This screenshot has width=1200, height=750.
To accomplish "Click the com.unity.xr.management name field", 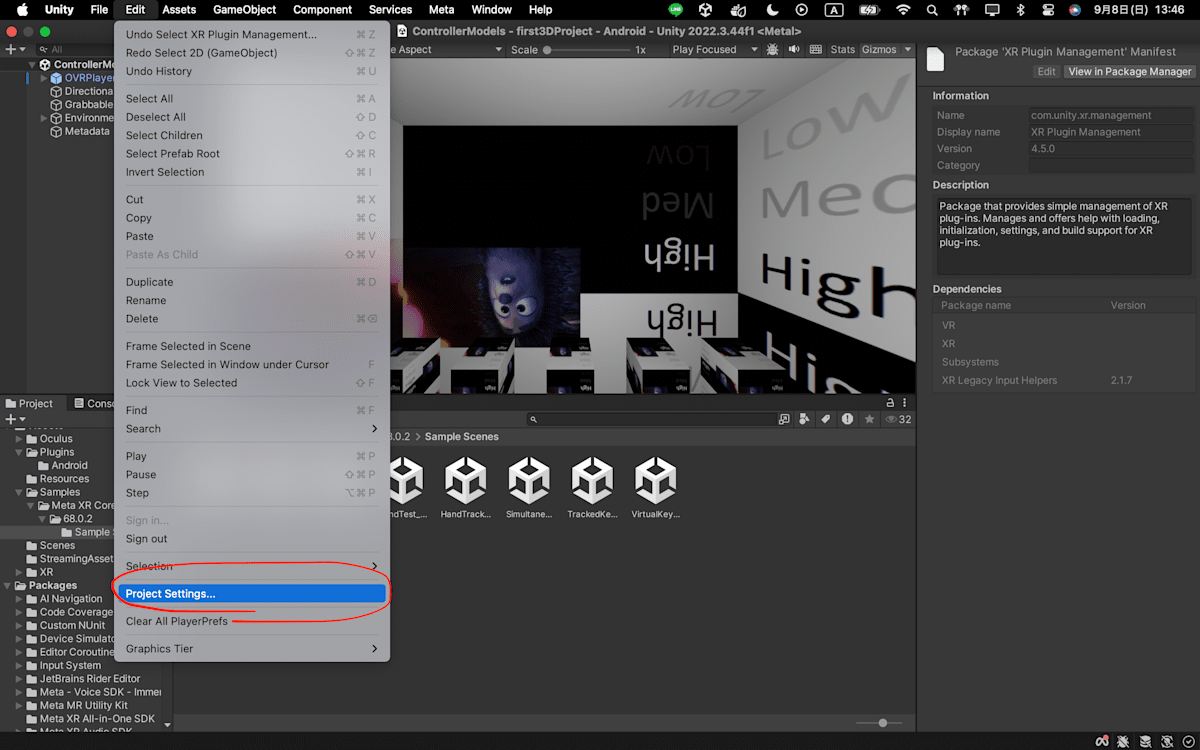I will pos(1112,115).
